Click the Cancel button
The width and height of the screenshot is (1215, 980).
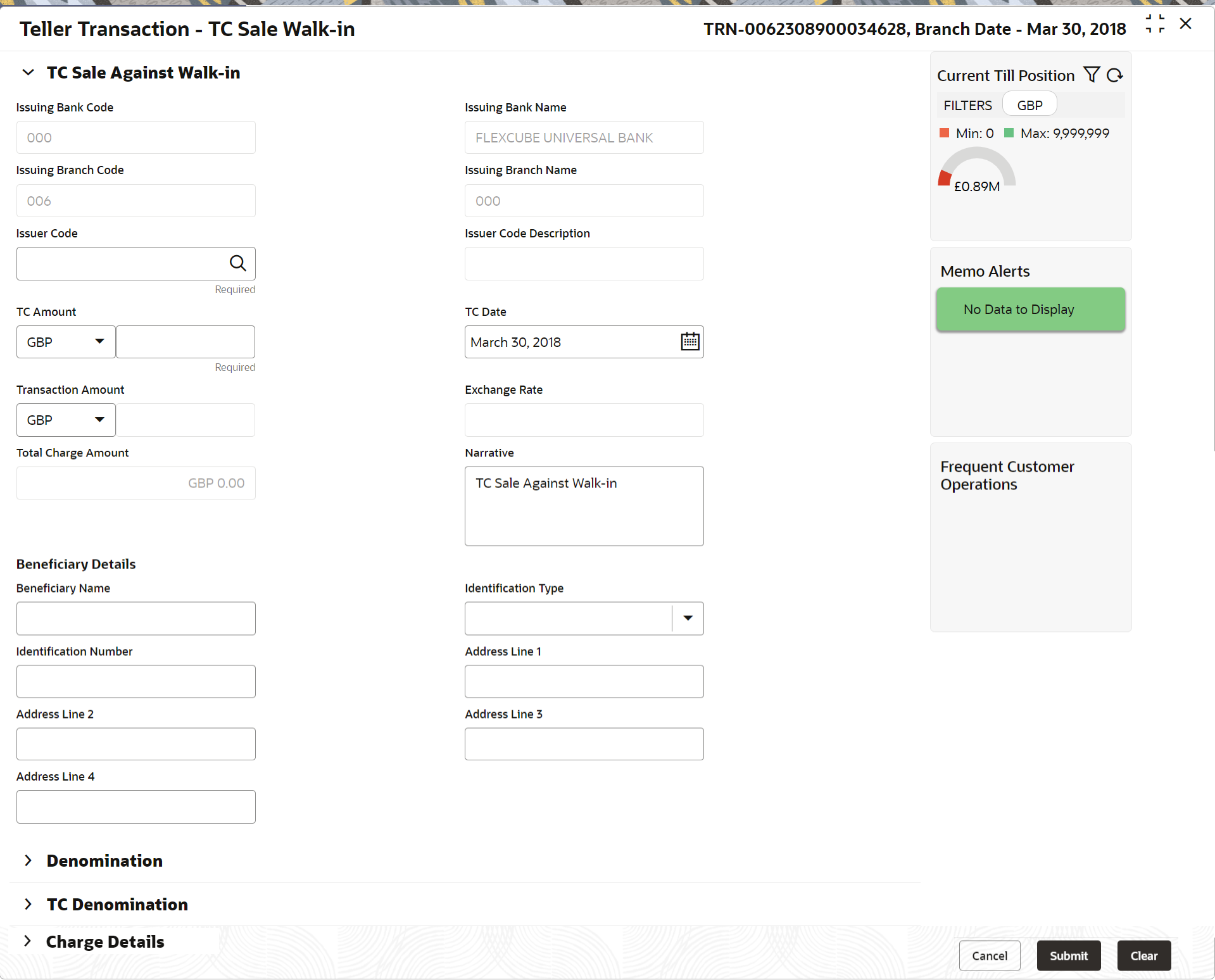989,956
